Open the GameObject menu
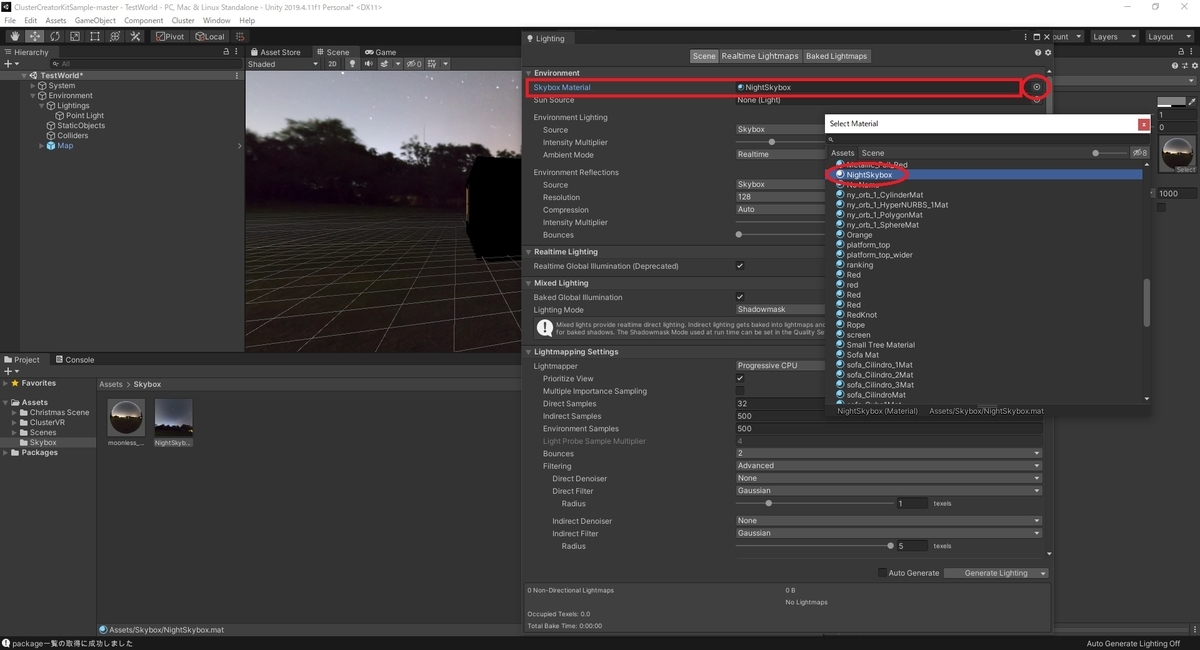 click(95, 20)
